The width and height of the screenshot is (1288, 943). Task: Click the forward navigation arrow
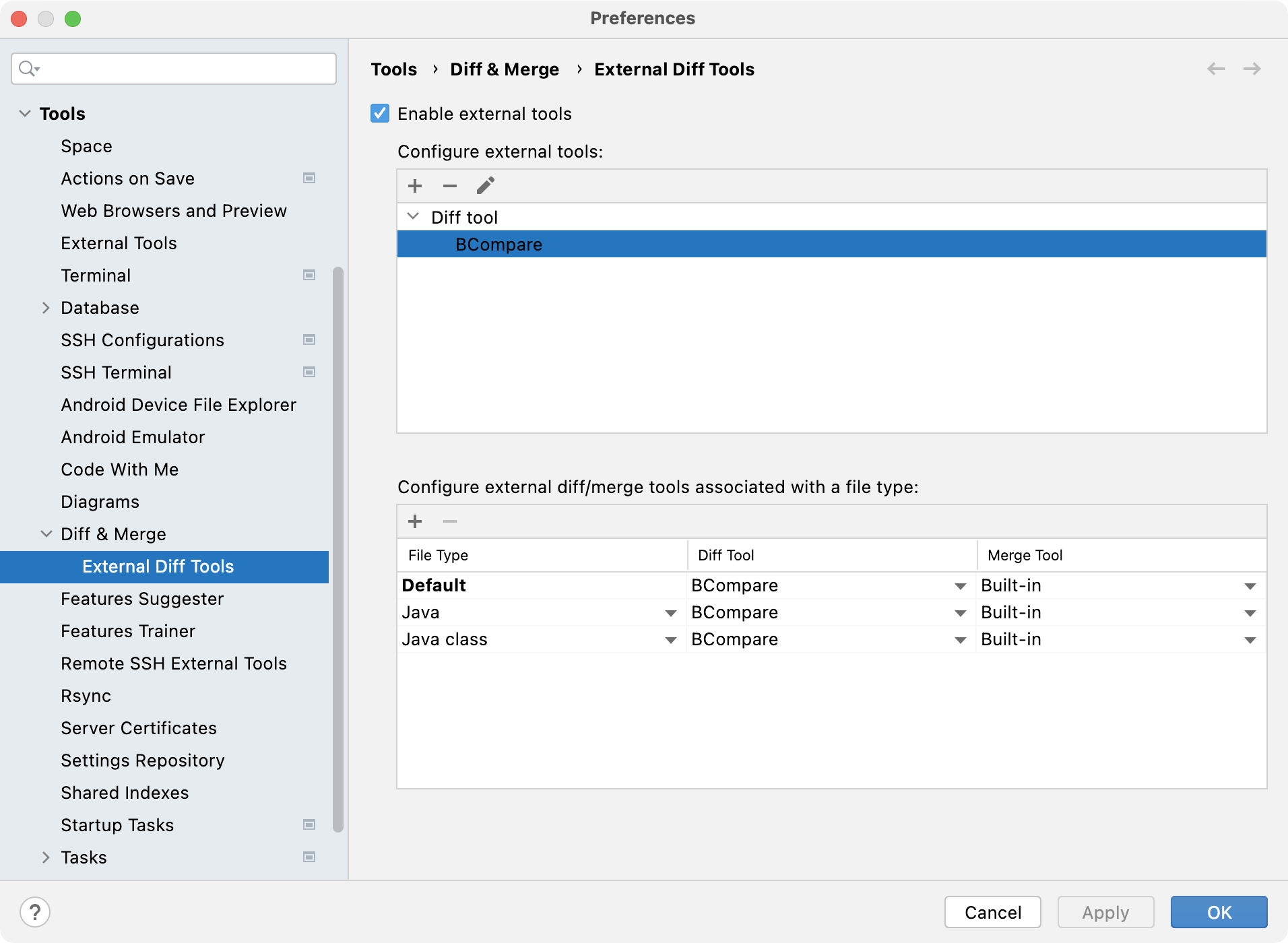pos(1252,69)
